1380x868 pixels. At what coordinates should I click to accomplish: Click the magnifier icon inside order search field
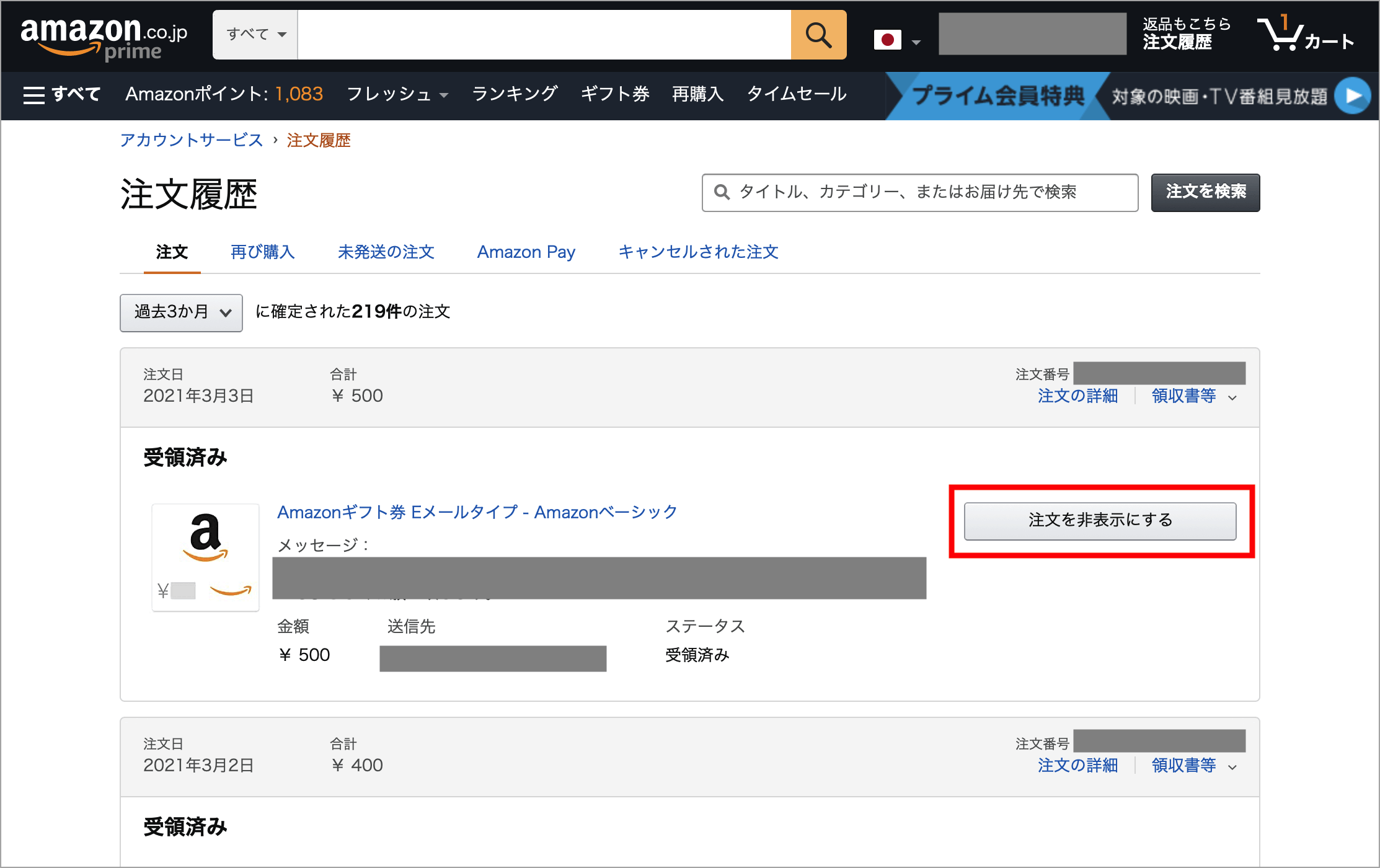722,192
